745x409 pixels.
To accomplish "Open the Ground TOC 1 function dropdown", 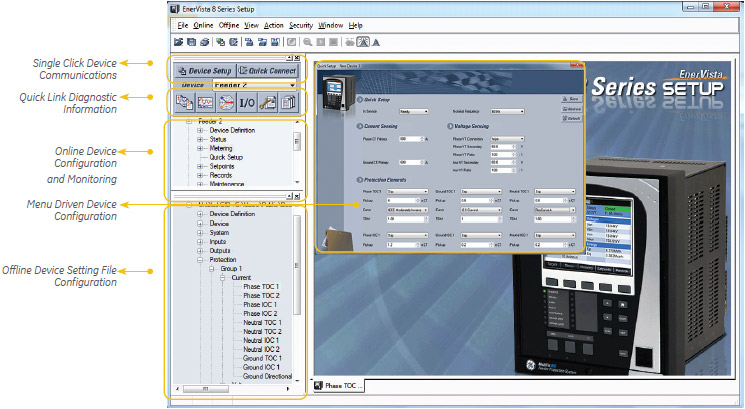I will [481, 191].
